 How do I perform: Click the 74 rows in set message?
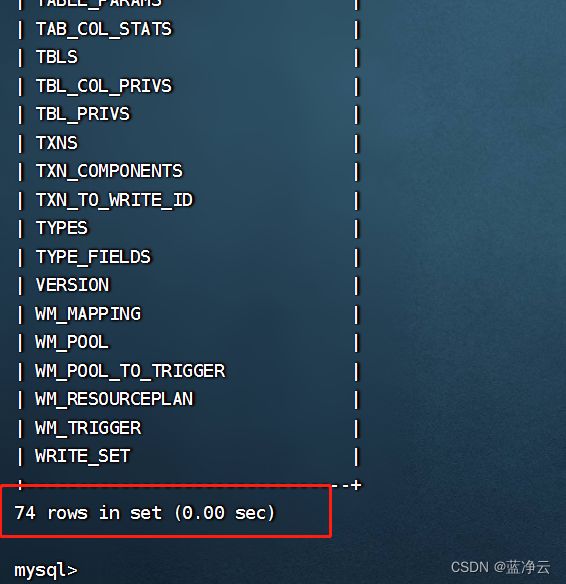[144, 513]
